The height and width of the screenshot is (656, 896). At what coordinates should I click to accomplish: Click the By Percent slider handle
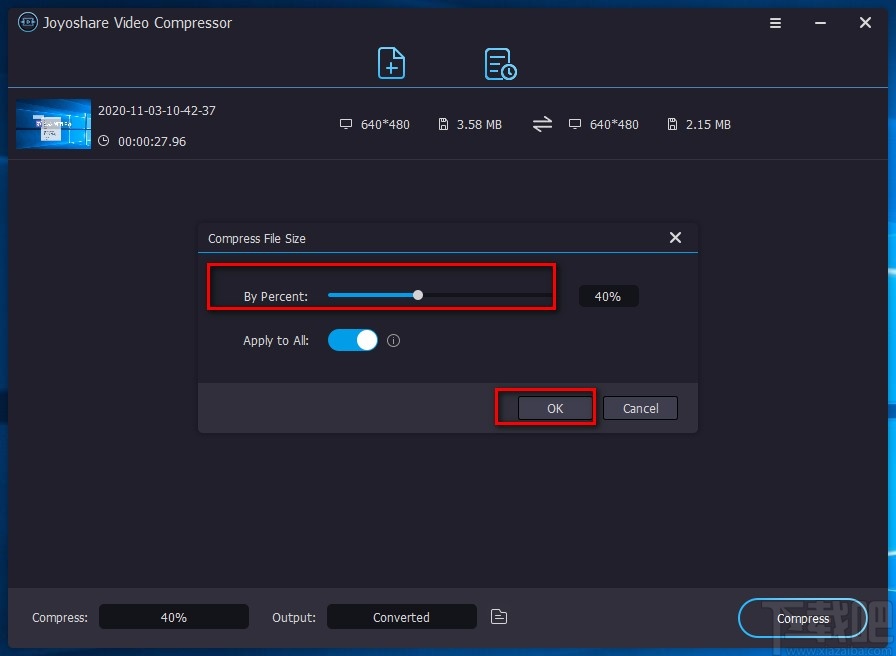click(418, 295)
